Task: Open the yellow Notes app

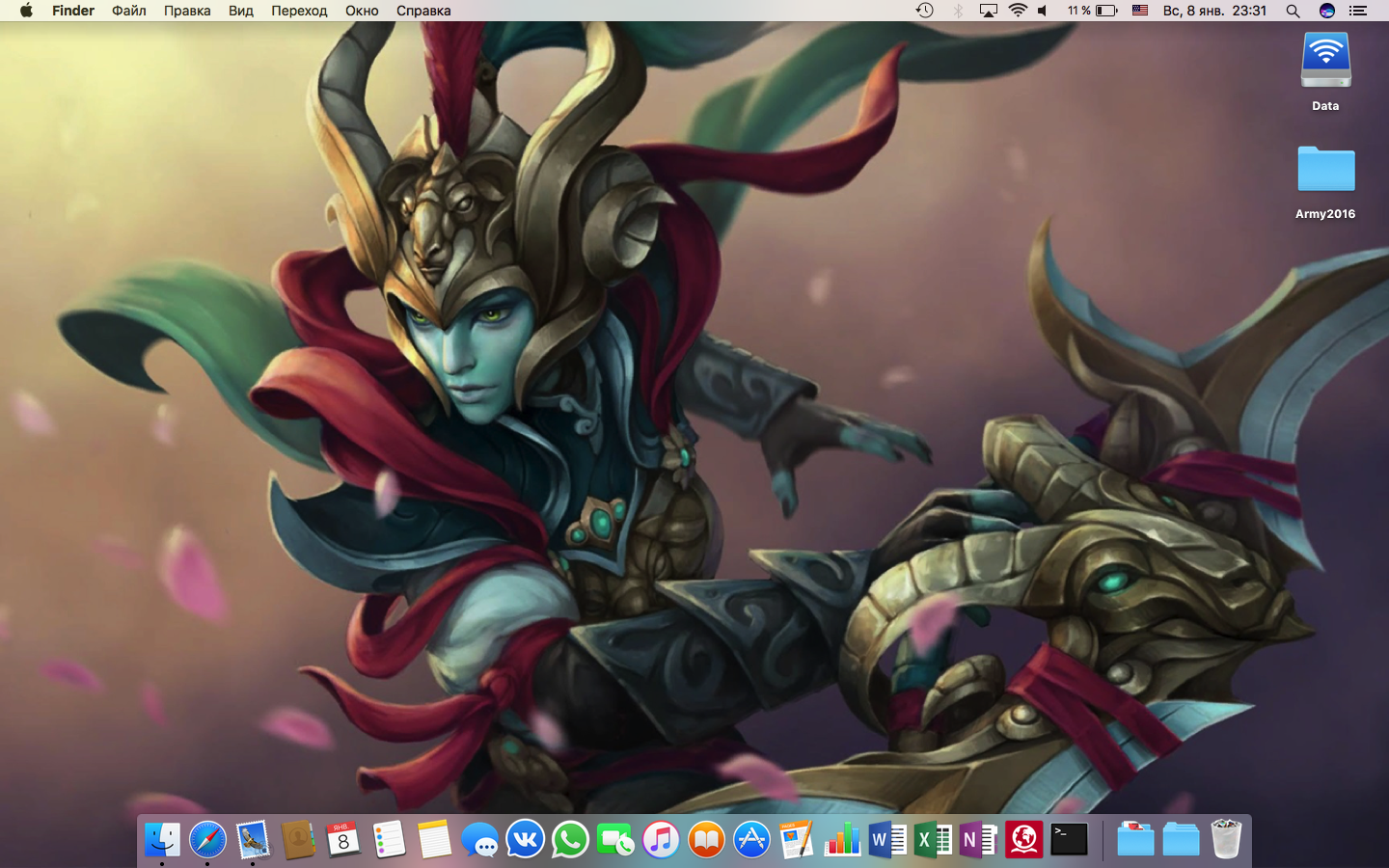Action: tap(434, 840)
